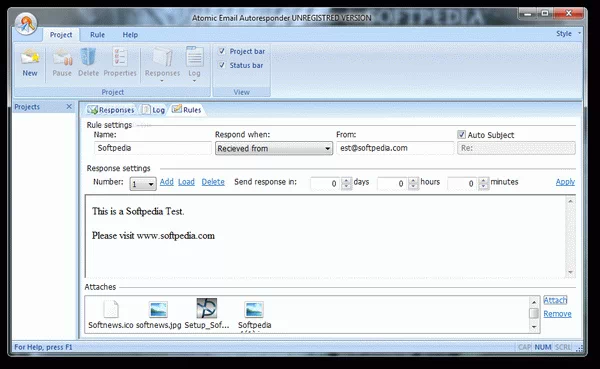
Task: Click the attachments scrollbar thumb
Action: click(534, 313)
